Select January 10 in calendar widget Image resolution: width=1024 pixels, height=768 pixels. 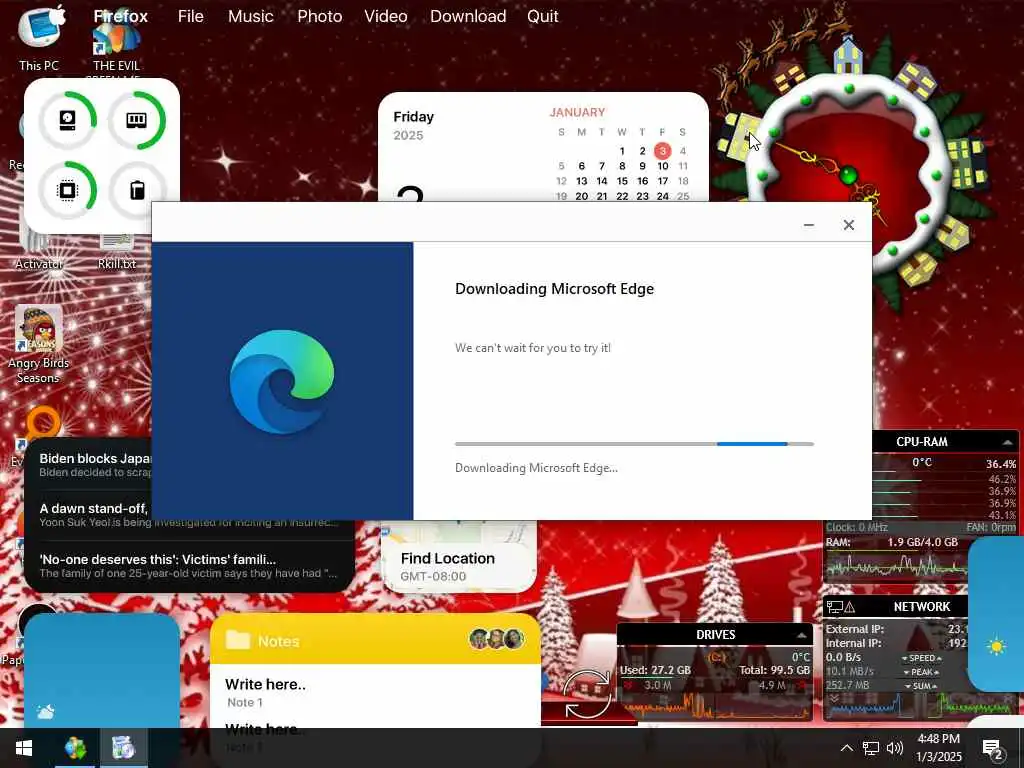(x=662, y=166)
